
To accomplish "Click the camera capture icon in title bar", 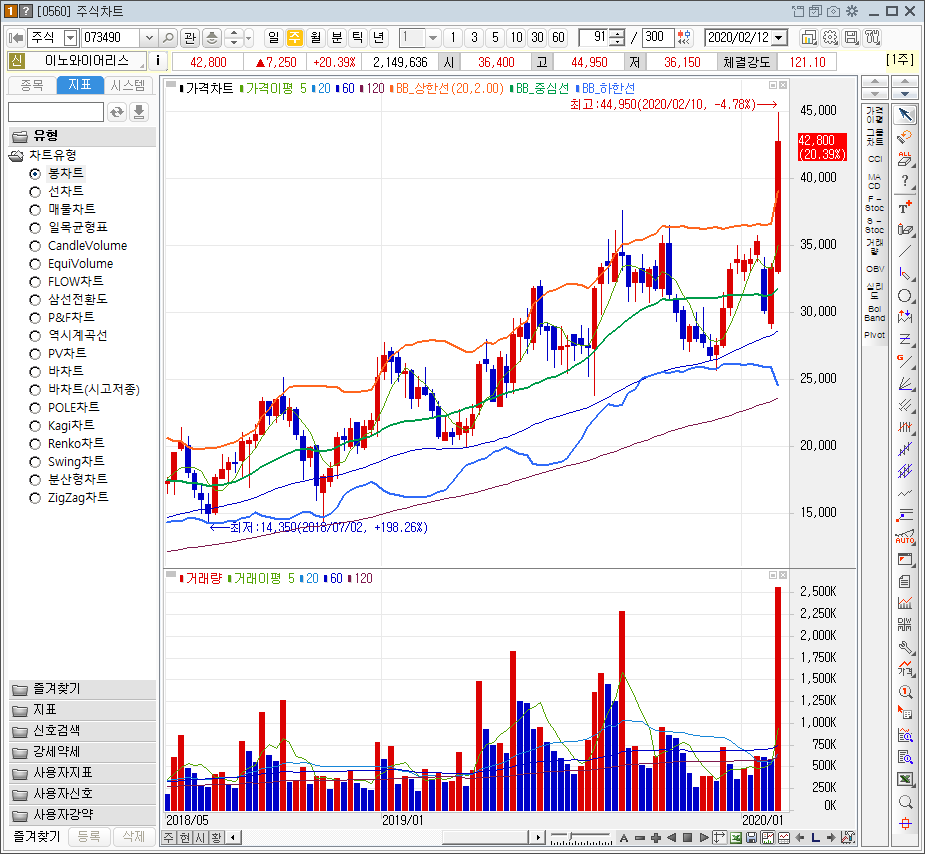I will coord(833,11).
